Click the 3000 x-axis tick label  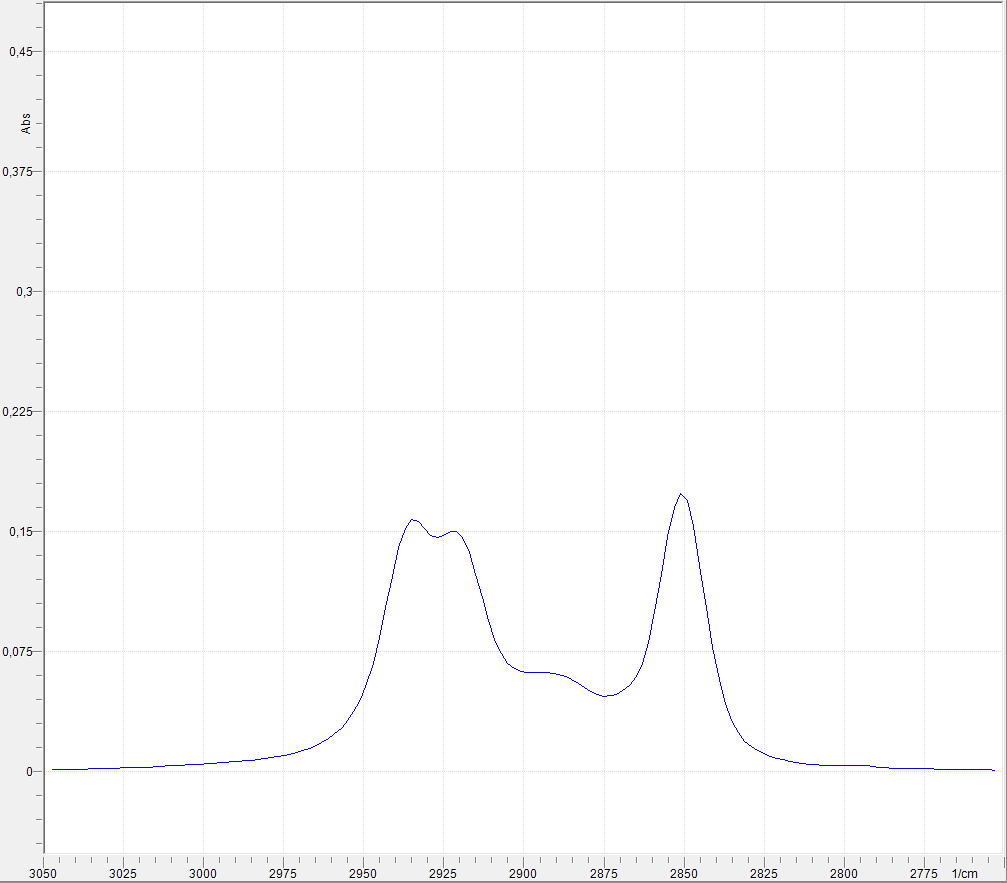[203, 873]
